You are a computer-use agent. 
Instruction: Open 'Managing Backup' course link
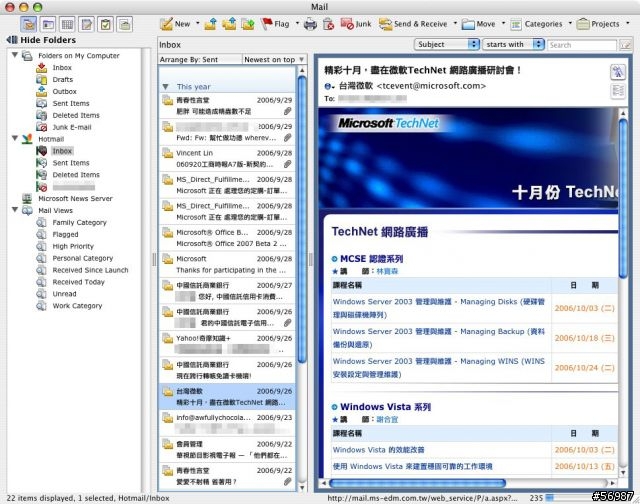439,338
